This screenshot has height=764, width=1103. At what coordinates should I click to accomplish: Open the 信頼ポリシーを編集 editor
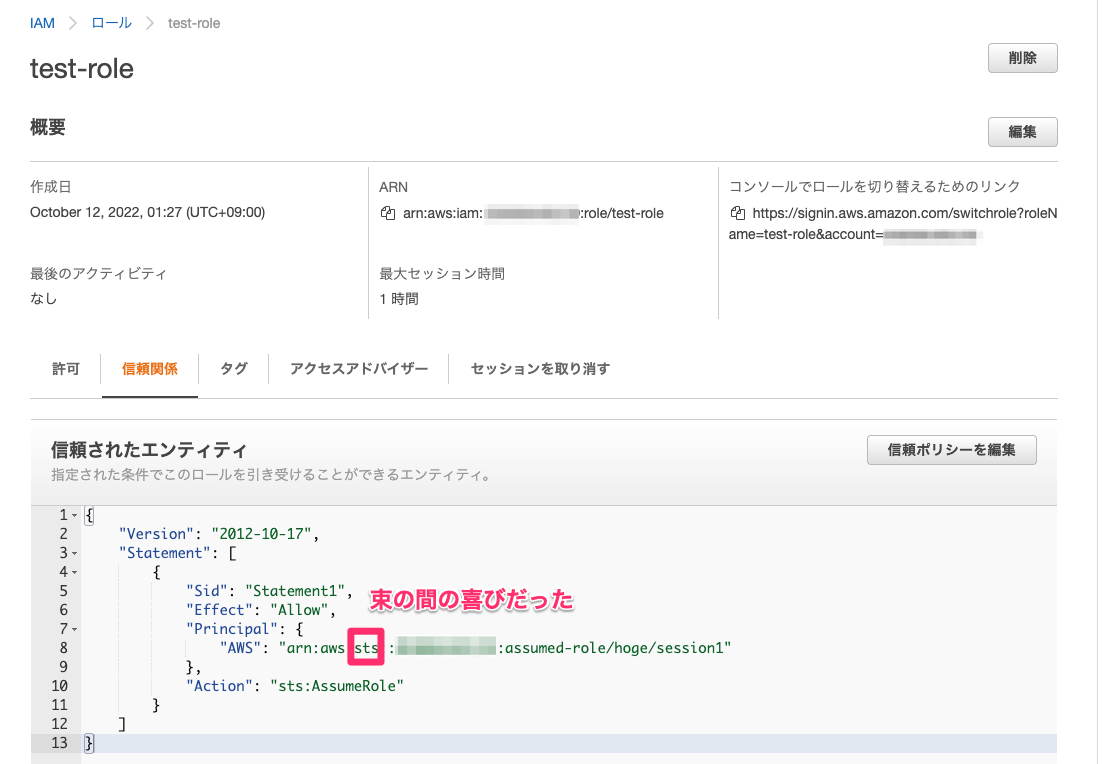pyautogui.click(x=951, y=450)
